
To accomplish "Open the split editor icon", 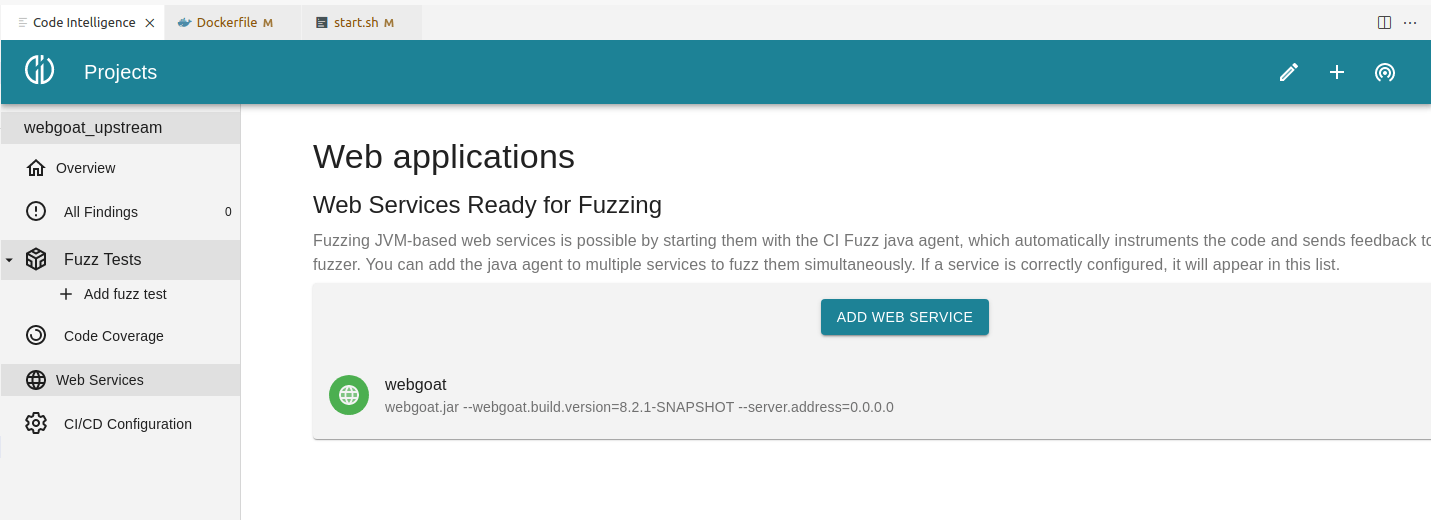I will click(x=1385, y=22).
